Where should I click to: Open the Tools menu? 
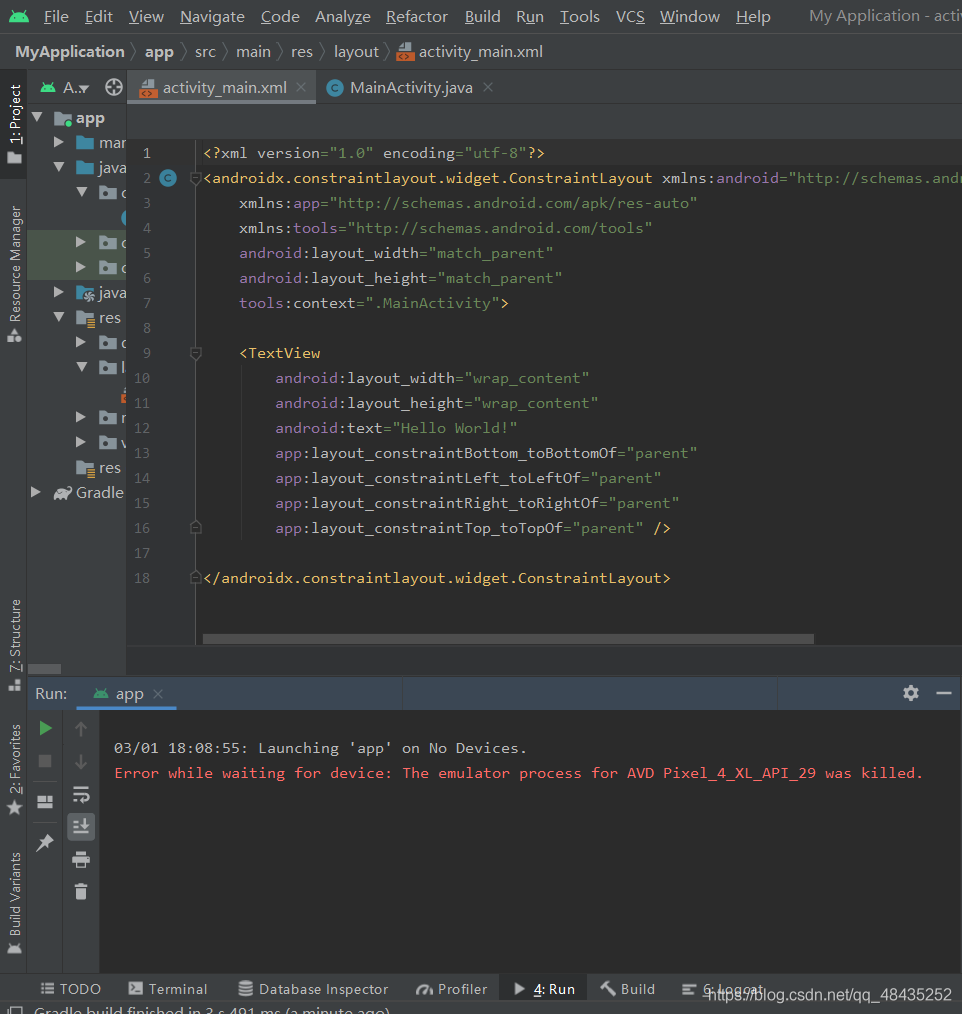click(579, 16)
